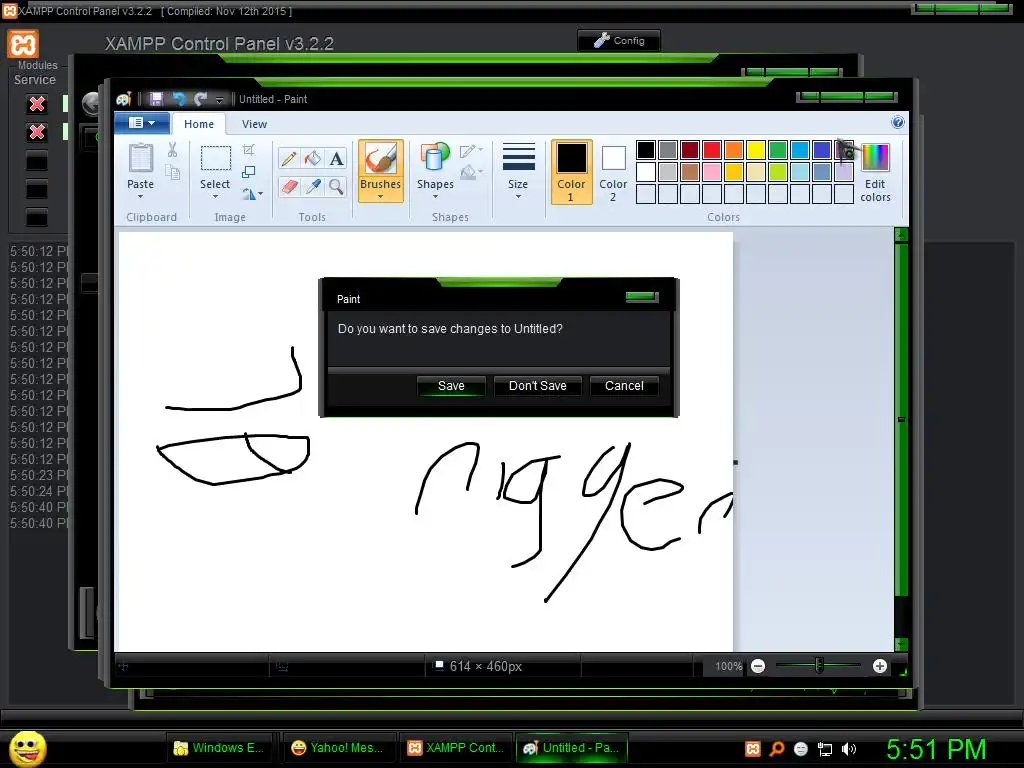The image size is (1024, 768).
Task: Click the Undo arrow in quick access toolbar
Action: (179, 99)
